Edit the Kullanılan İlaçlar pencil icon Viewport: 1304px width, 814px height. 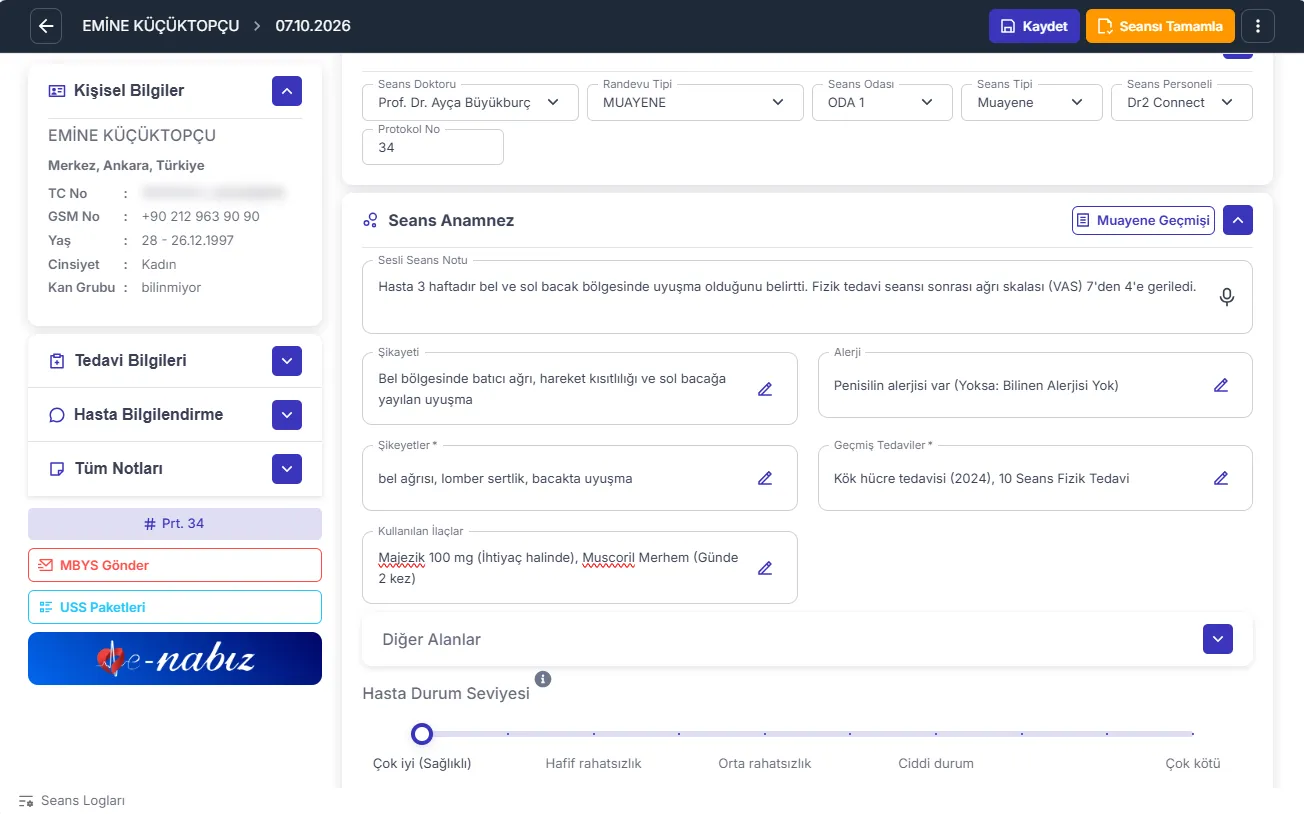765,568
